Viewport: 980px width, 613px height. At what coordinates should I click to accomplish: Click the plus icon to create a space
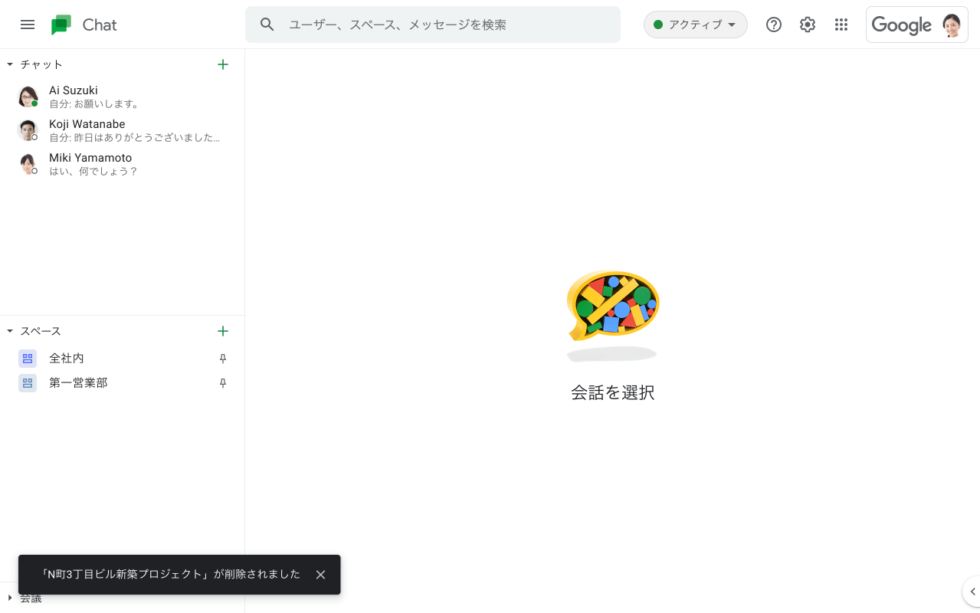pos(223,331)
